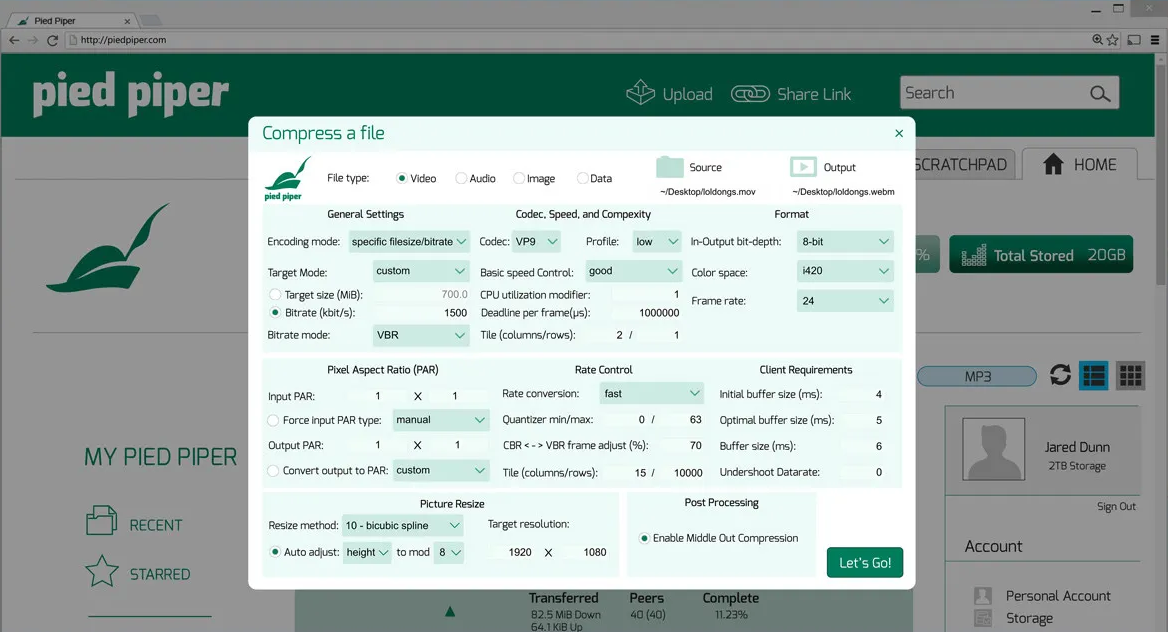This screenshot has height=632, width=1168.
Task: Click the refresh arrows icon
Action: coord(1060,375)
